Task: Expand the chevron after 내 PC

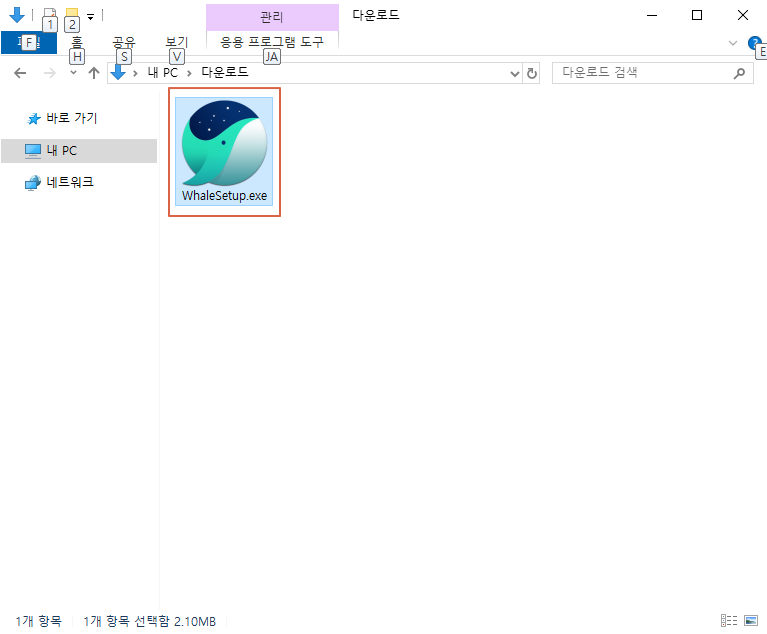Action: pyautogui.click(x=189, y=73)
